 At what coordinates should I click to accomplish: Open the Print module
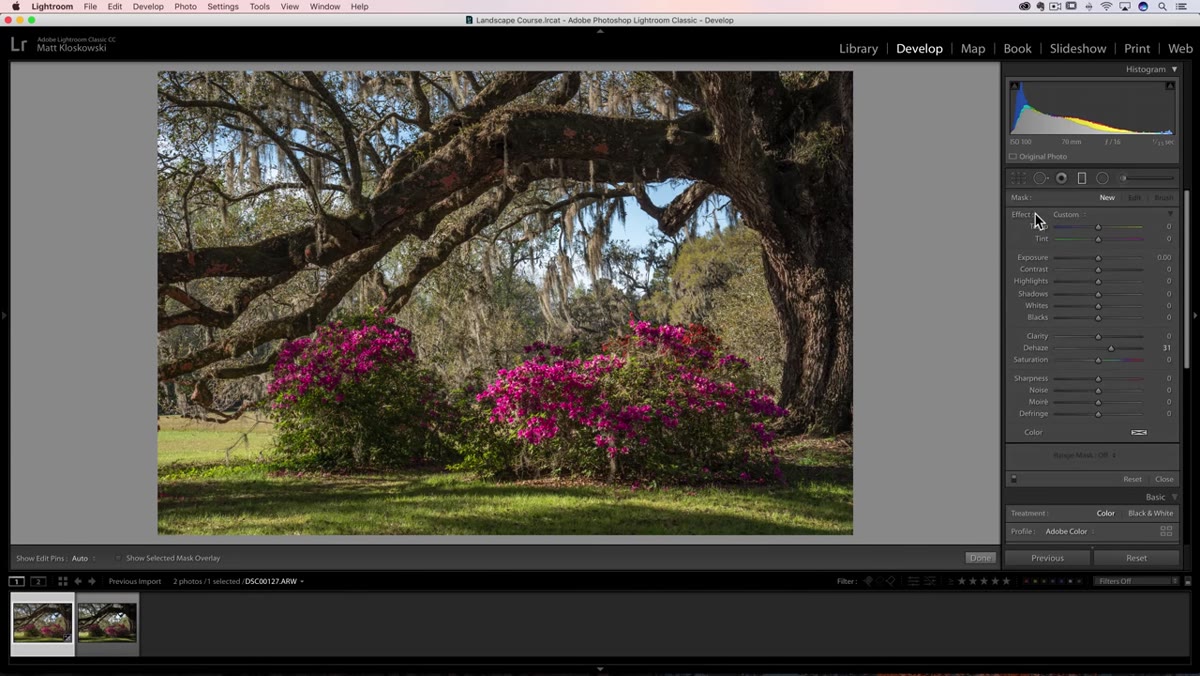(1137, 48)
